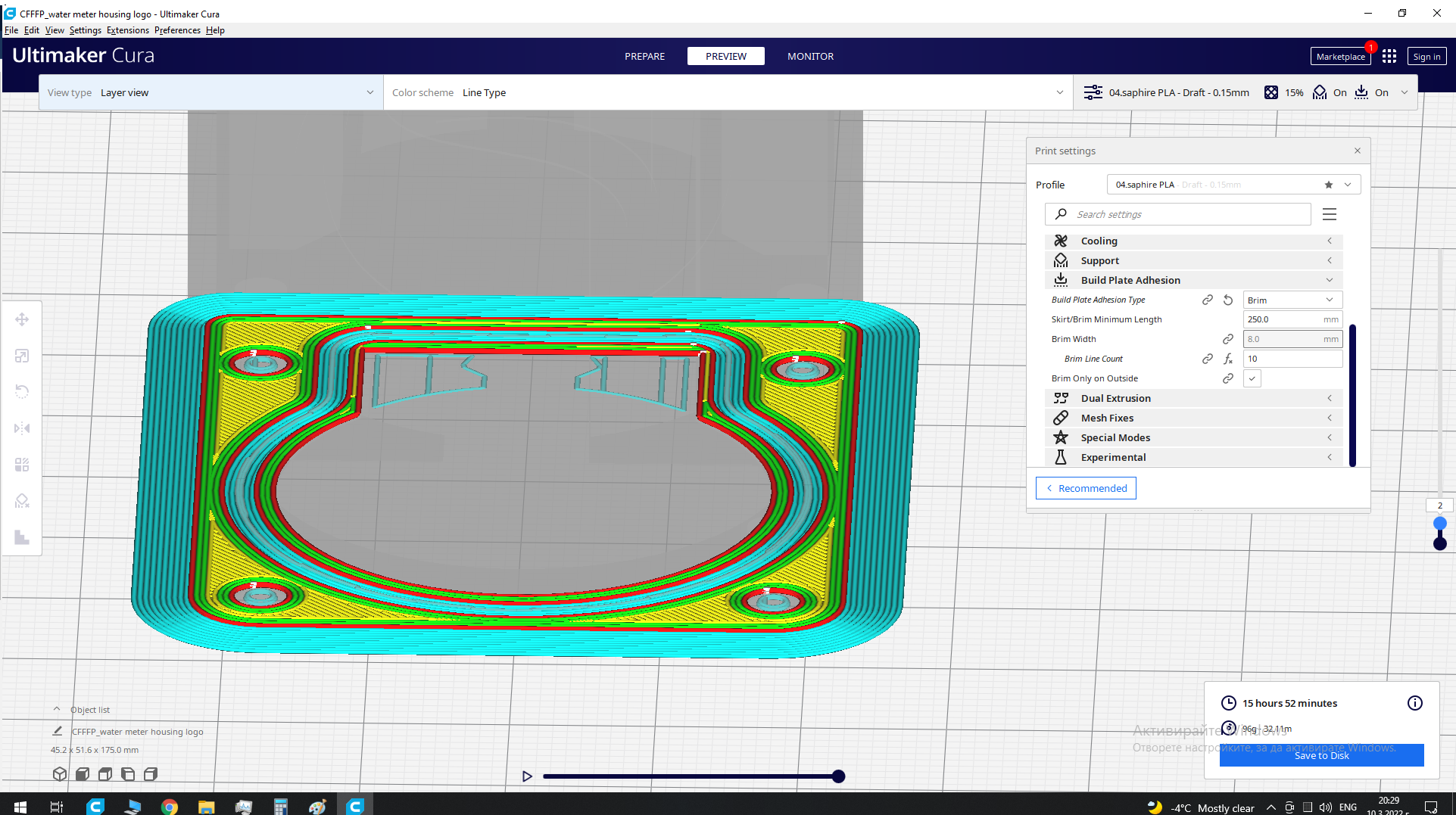
Task: Open the Color scheme Line Type dropdown
Action: [728, 92]
